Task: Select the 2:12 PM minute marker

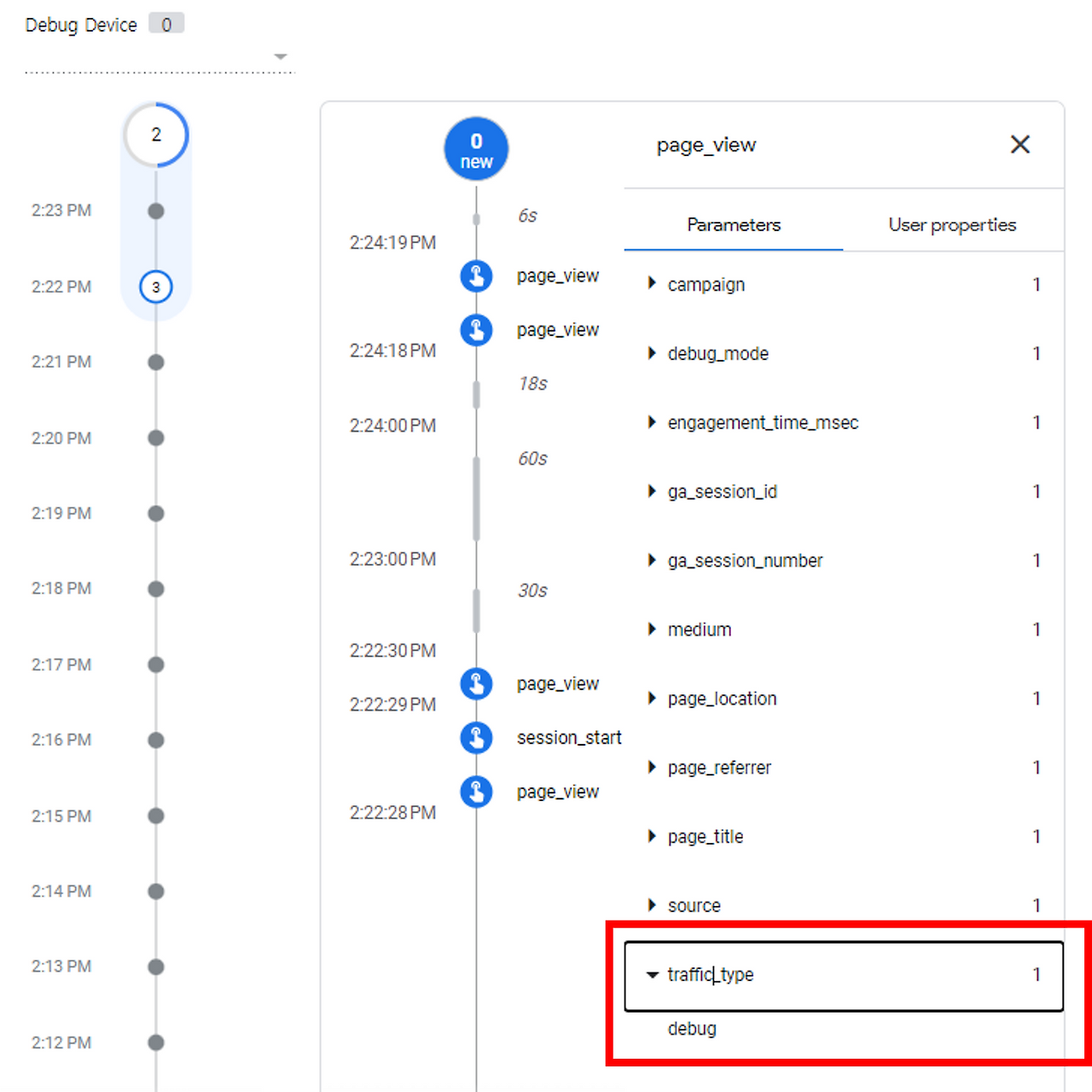Action: click(156, 1043)
